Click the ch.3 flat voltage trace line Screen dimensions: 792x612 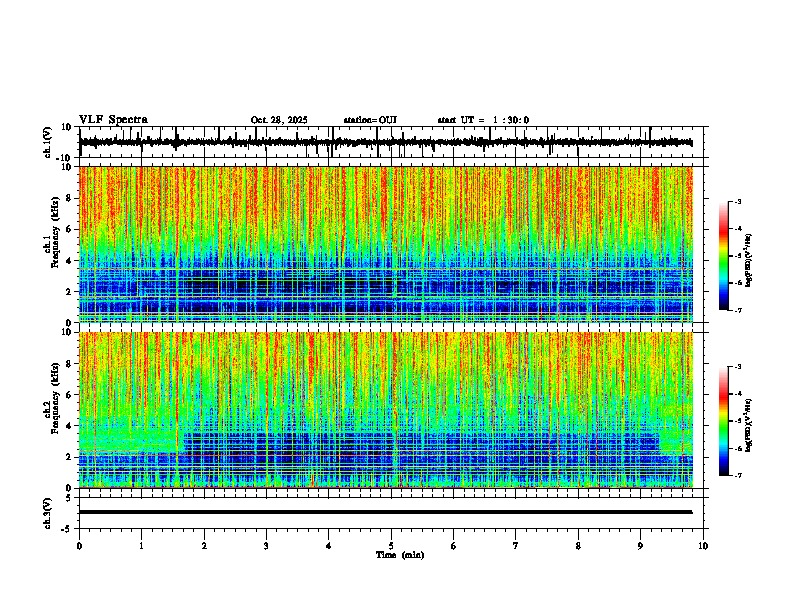(386, 512)
